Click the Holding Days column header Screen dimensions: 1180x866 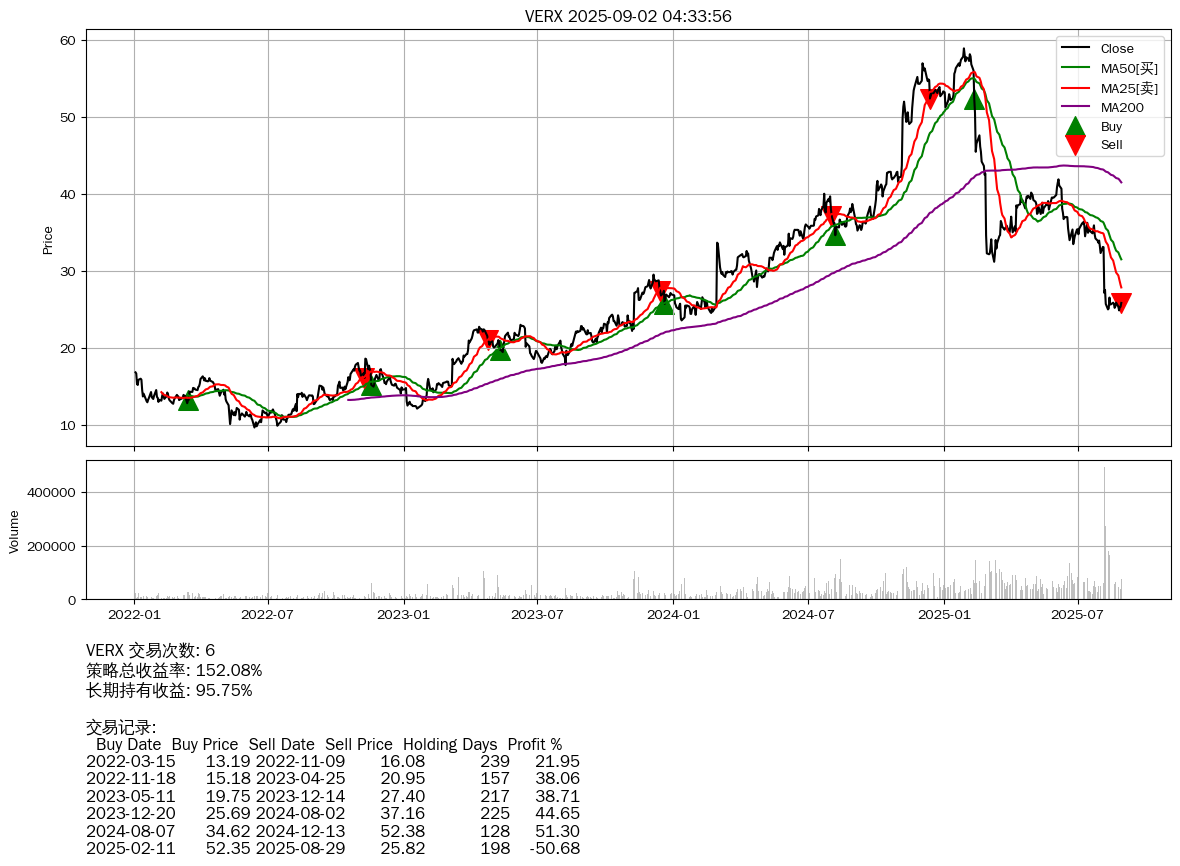click(x=450, y=744)
